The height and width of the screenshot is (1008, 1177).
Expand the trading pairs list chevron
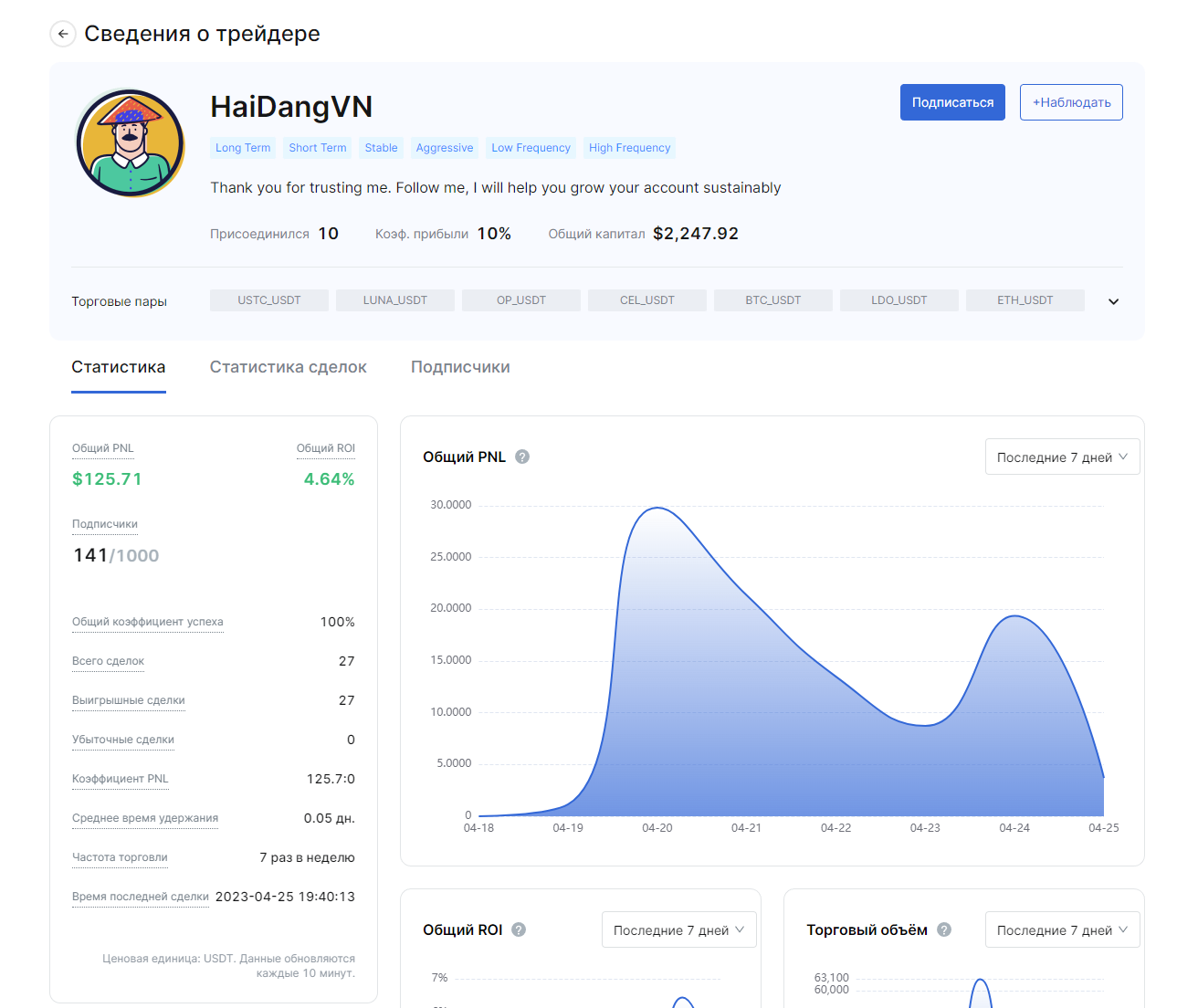click(x=1113, y=301)
